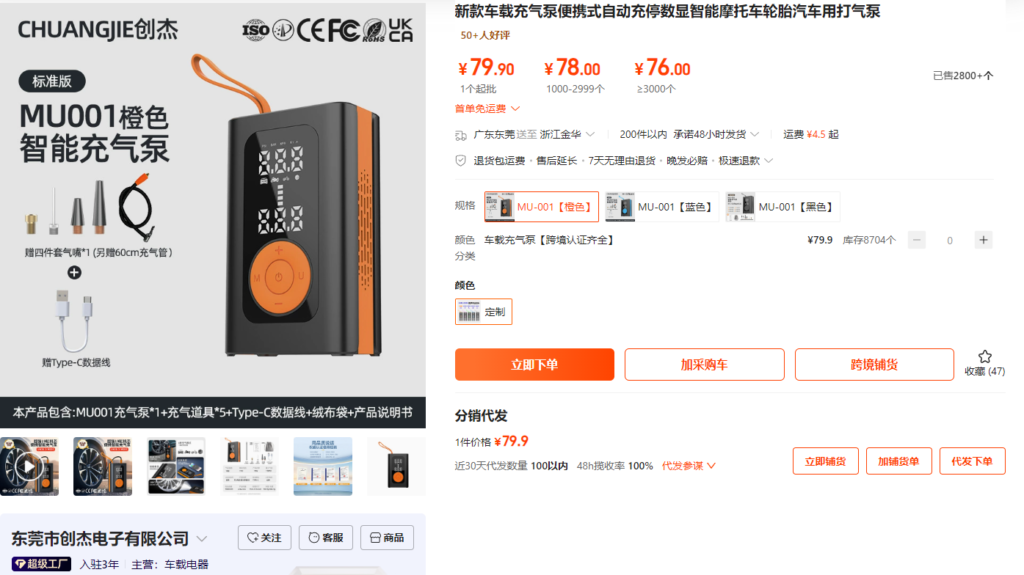Screen dimensions: 1024x575
Task: Follow the store with heart 关注 button
Action: coord(264,538)
